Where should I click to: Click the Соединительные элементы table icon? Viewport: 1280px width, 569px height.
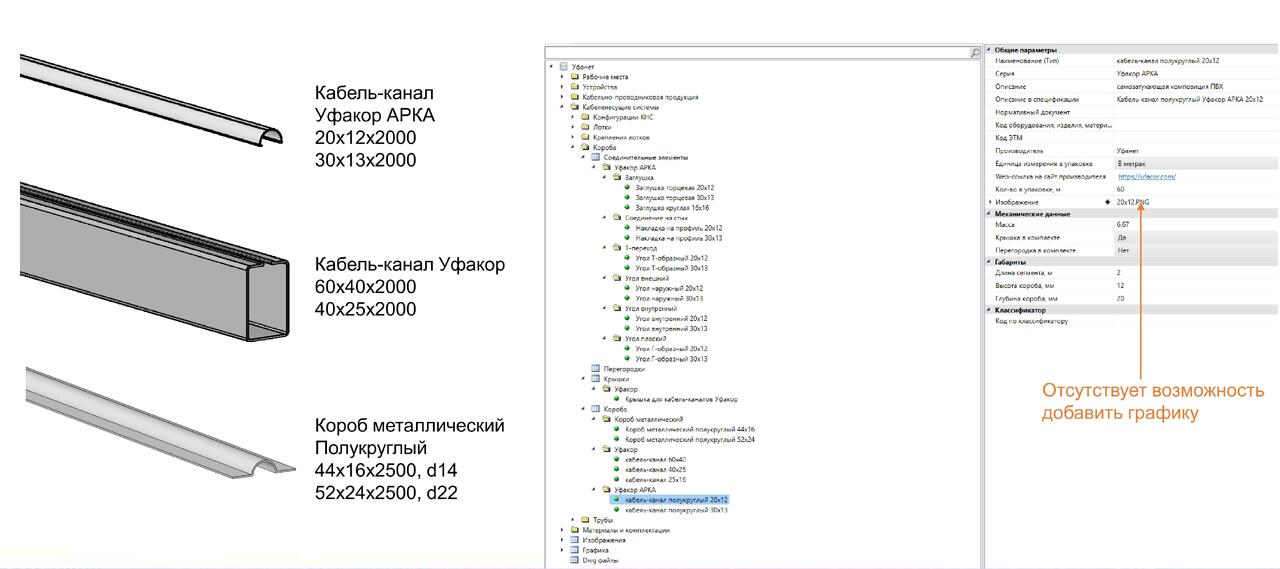pyautogui.click(x=596, y=157)
